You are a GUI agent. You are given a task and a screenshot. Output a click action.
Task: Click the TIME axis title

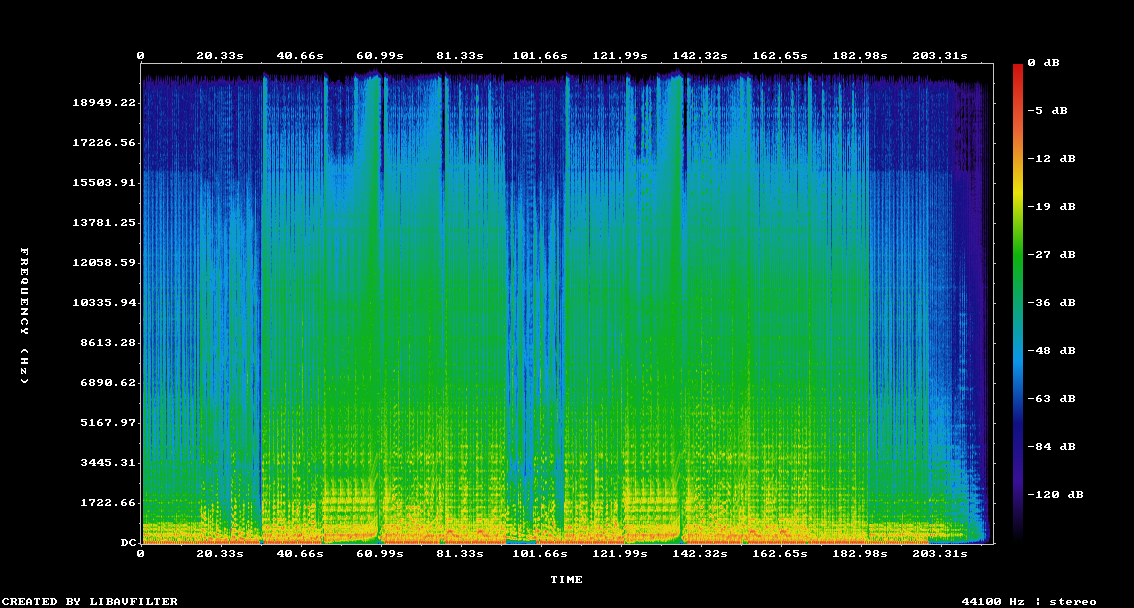tap(566, 580)
